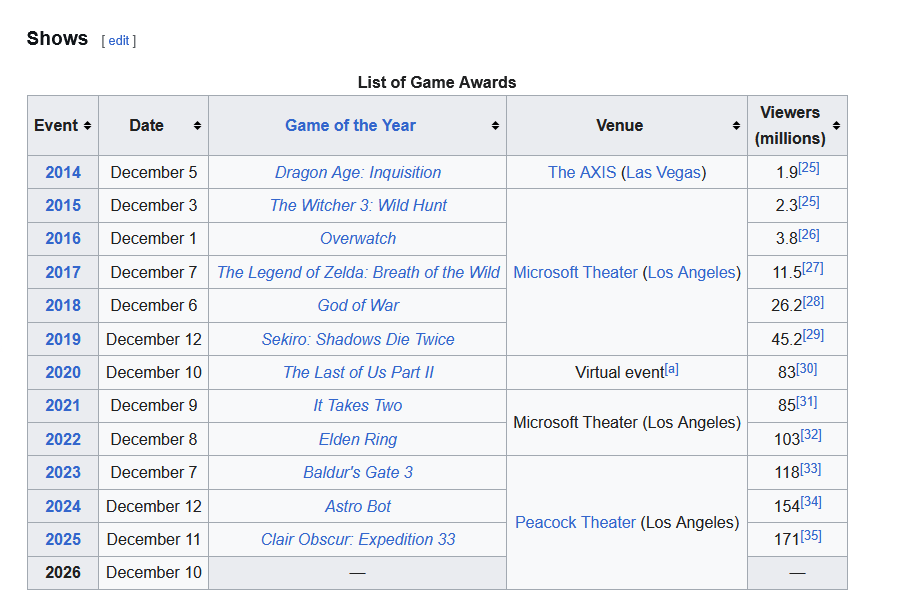Open the 2019 event link
Image resolution: width=899 pixels, height=607 pixels.
[63, 339]
